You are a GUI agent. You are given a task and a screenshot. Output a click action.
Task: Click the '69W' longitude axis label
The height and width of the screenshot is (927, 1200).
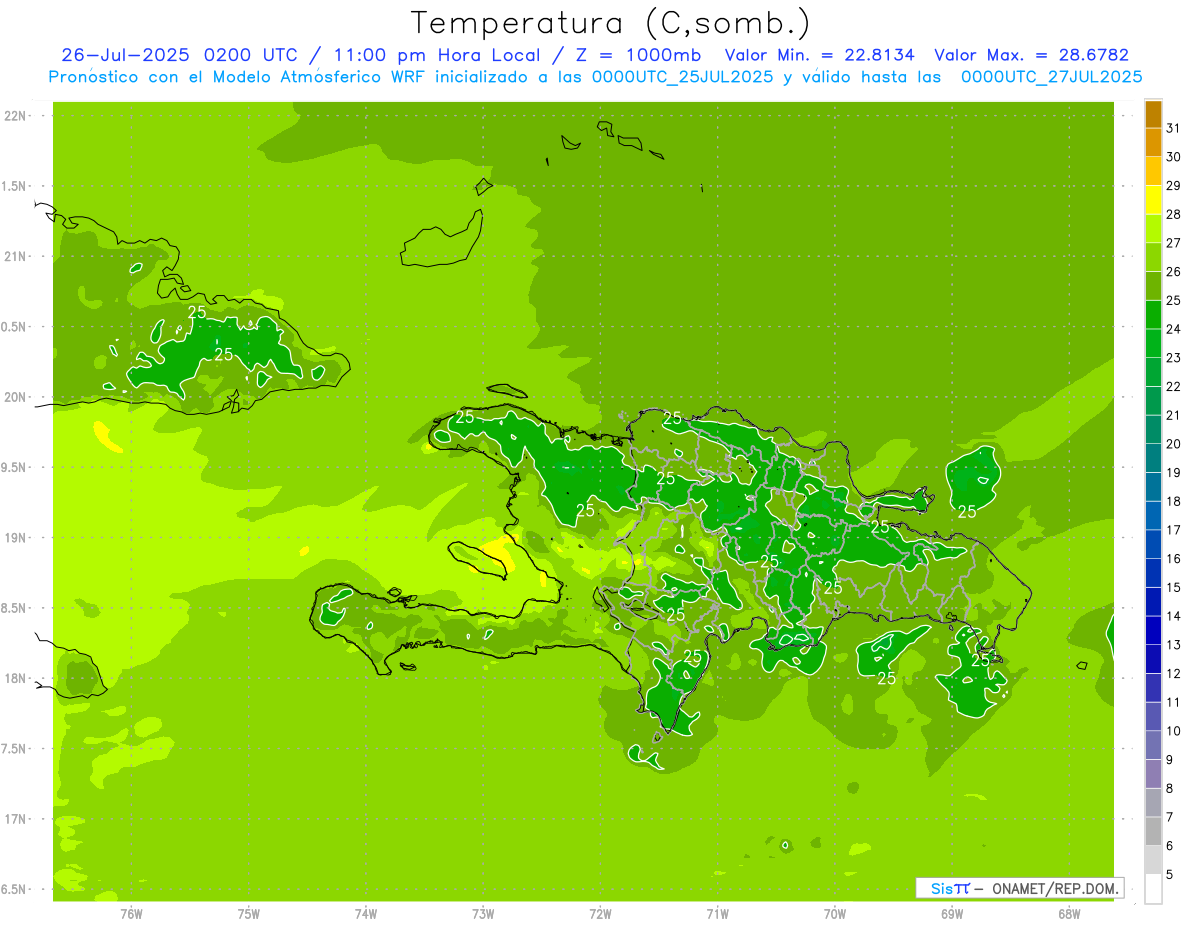point(952,914)
